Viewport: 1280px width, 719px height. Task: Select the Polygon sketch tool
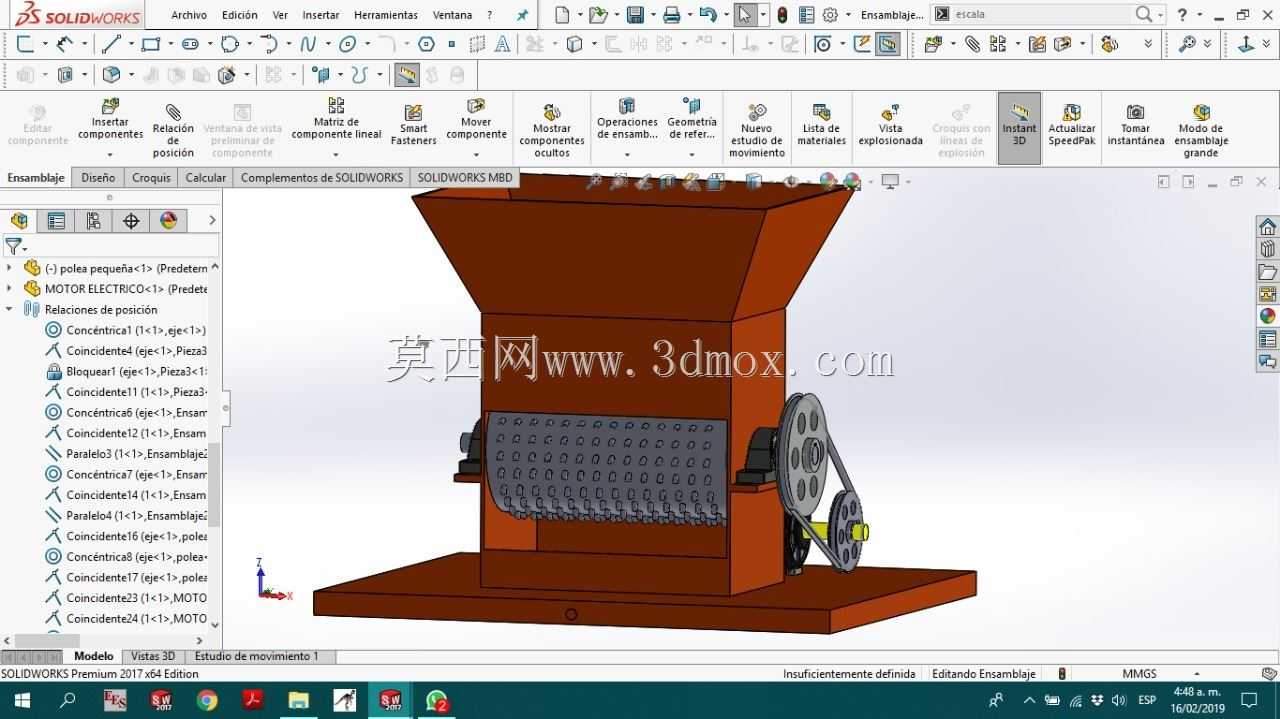(426, 44)
